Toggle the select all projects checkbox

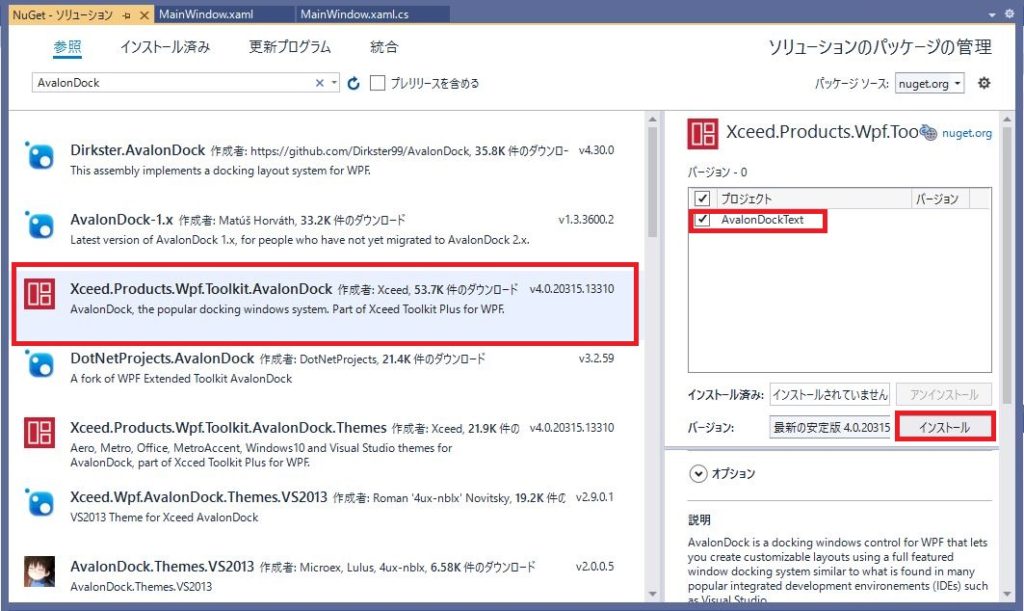[x=702, y=198]
